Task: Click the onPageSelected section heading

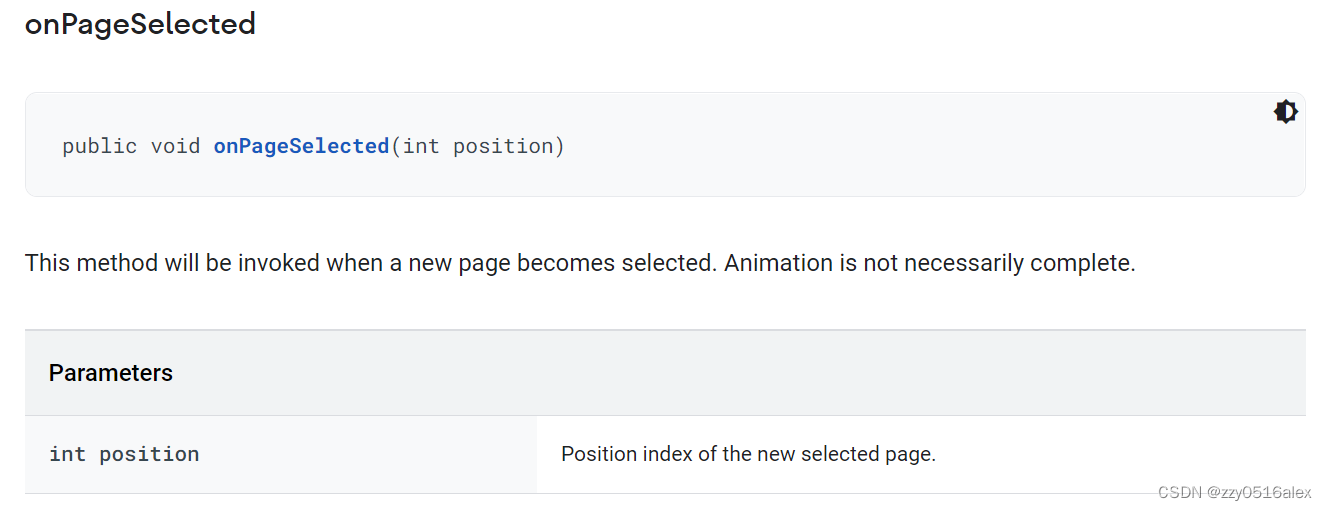Action: pyautogui.click(x=140, y=24)
